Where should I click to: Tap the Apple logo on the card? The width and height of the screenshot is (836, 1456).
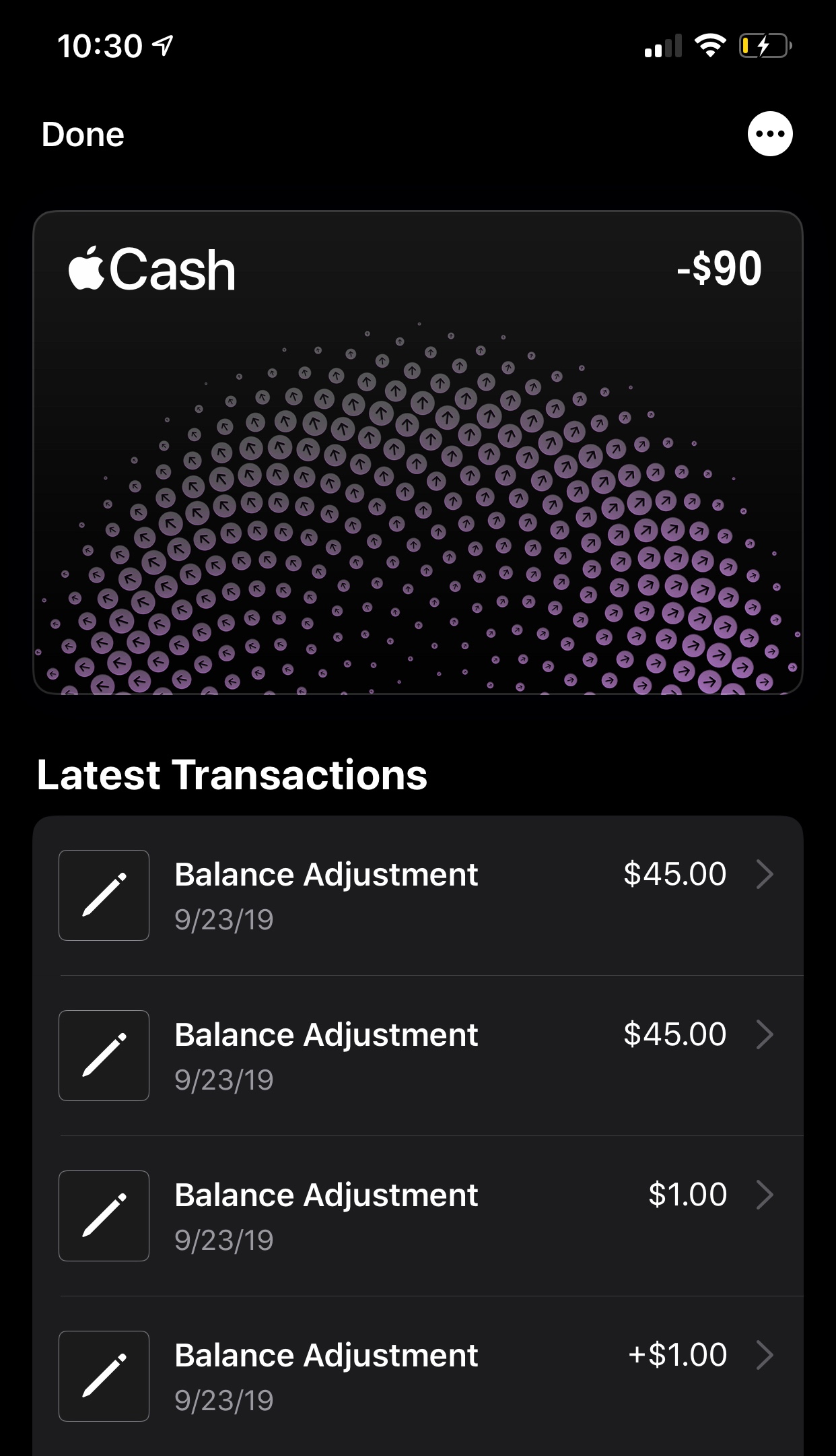pos(86,269)
